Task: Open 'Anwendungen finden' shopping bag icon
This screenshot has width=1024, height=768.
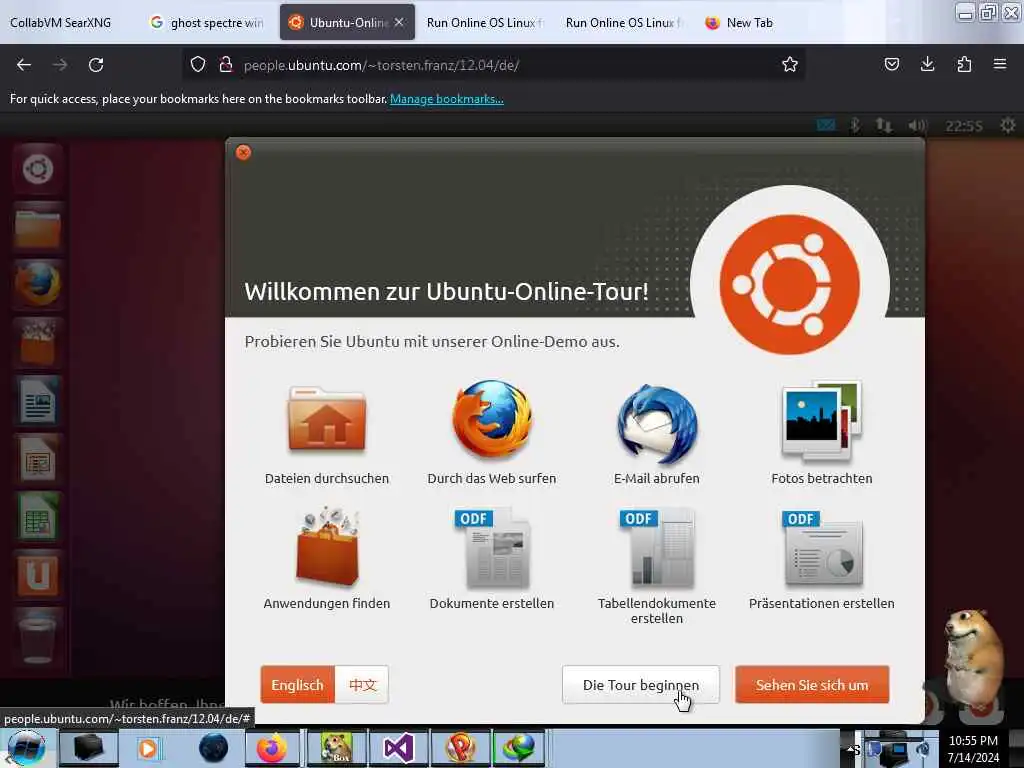Action: 327,545
